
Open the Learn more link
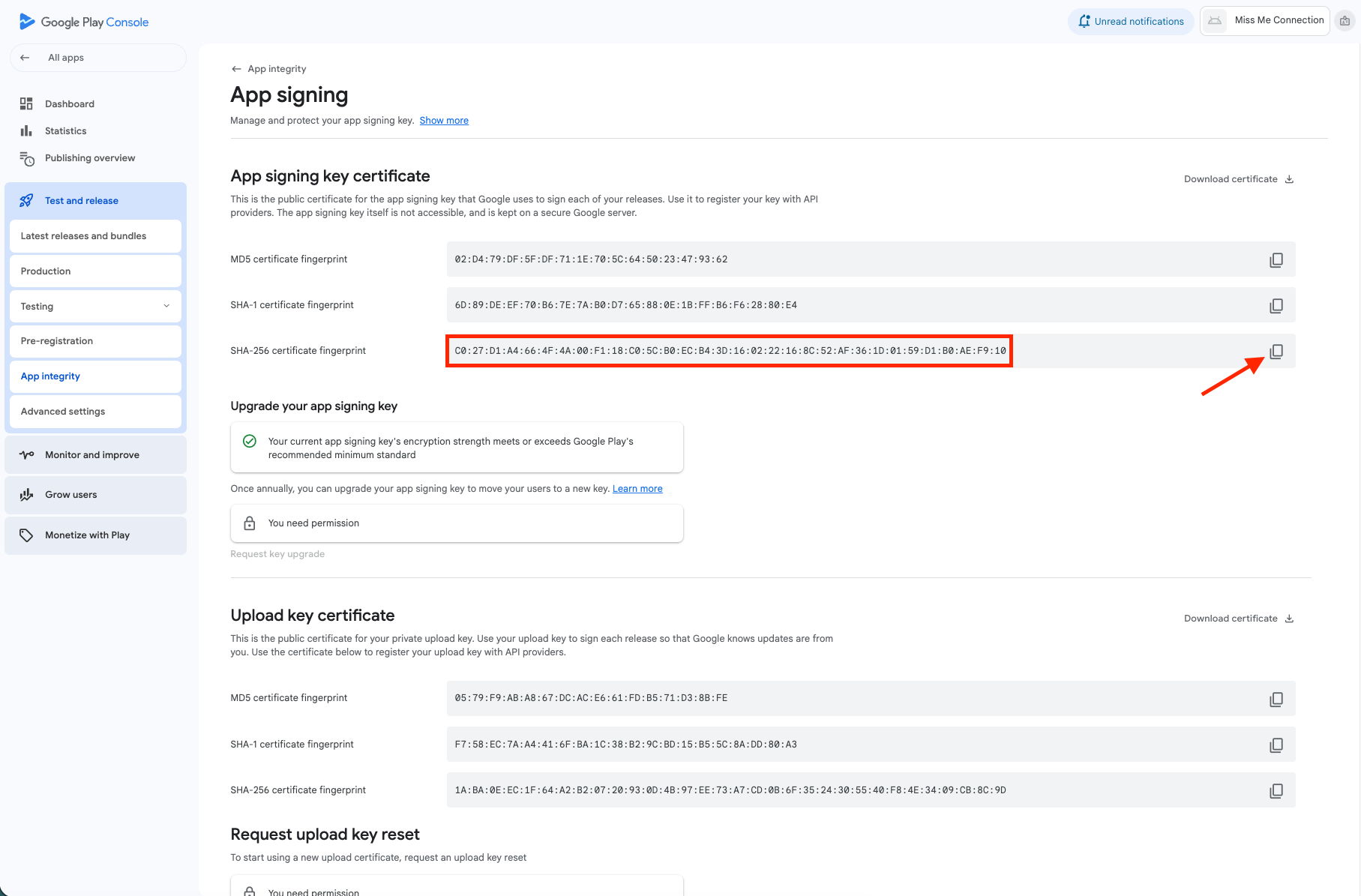(x=637, y=489)
